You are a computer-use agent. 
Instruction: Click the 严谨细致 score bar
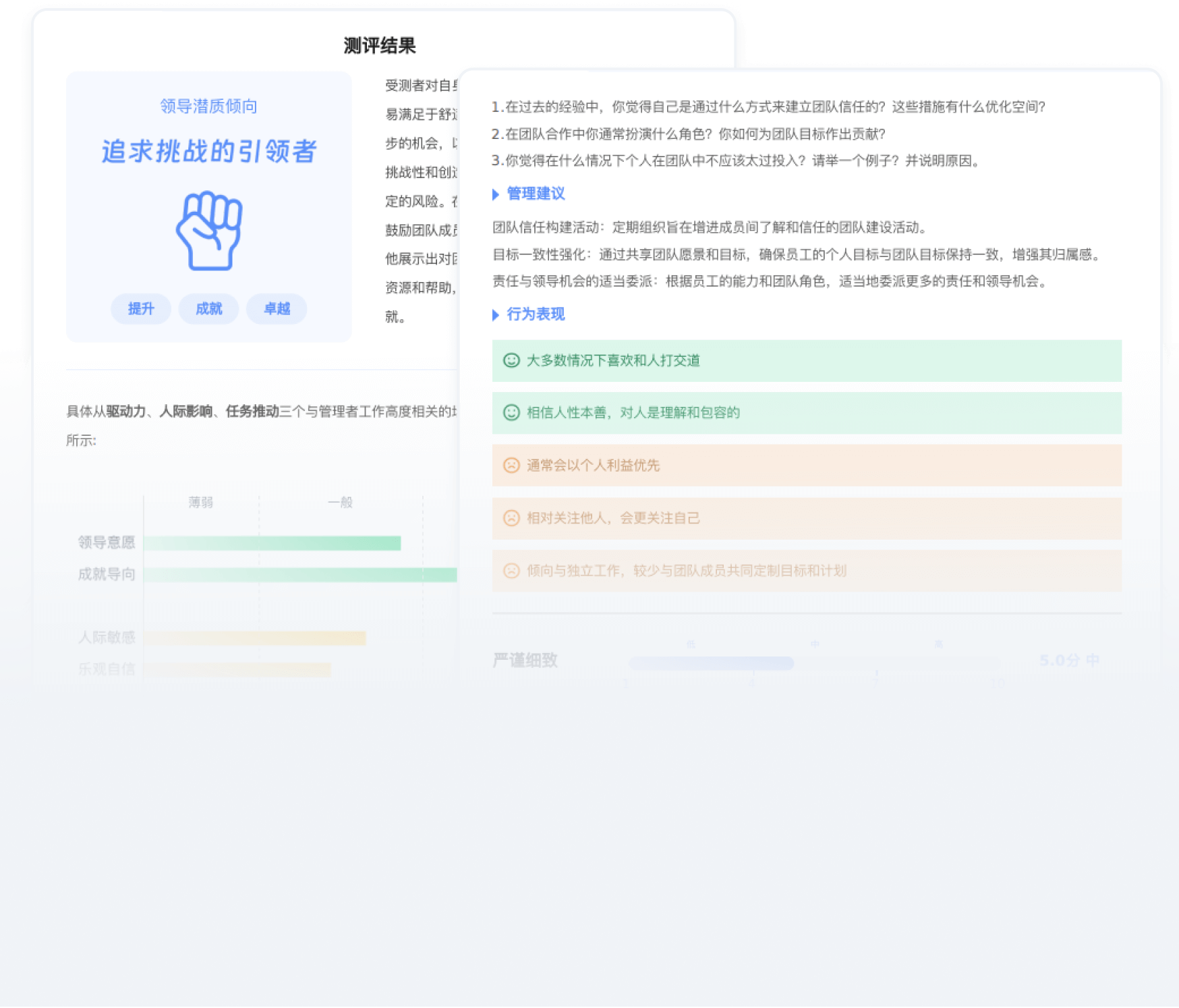click(x=712, y=663)
